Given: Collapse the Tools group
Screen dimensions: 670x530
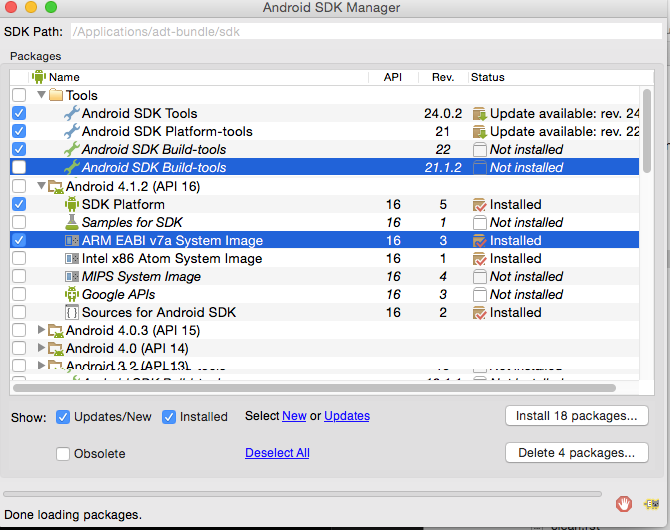Looking at the screenshot, I should click(x=41, y=94).
